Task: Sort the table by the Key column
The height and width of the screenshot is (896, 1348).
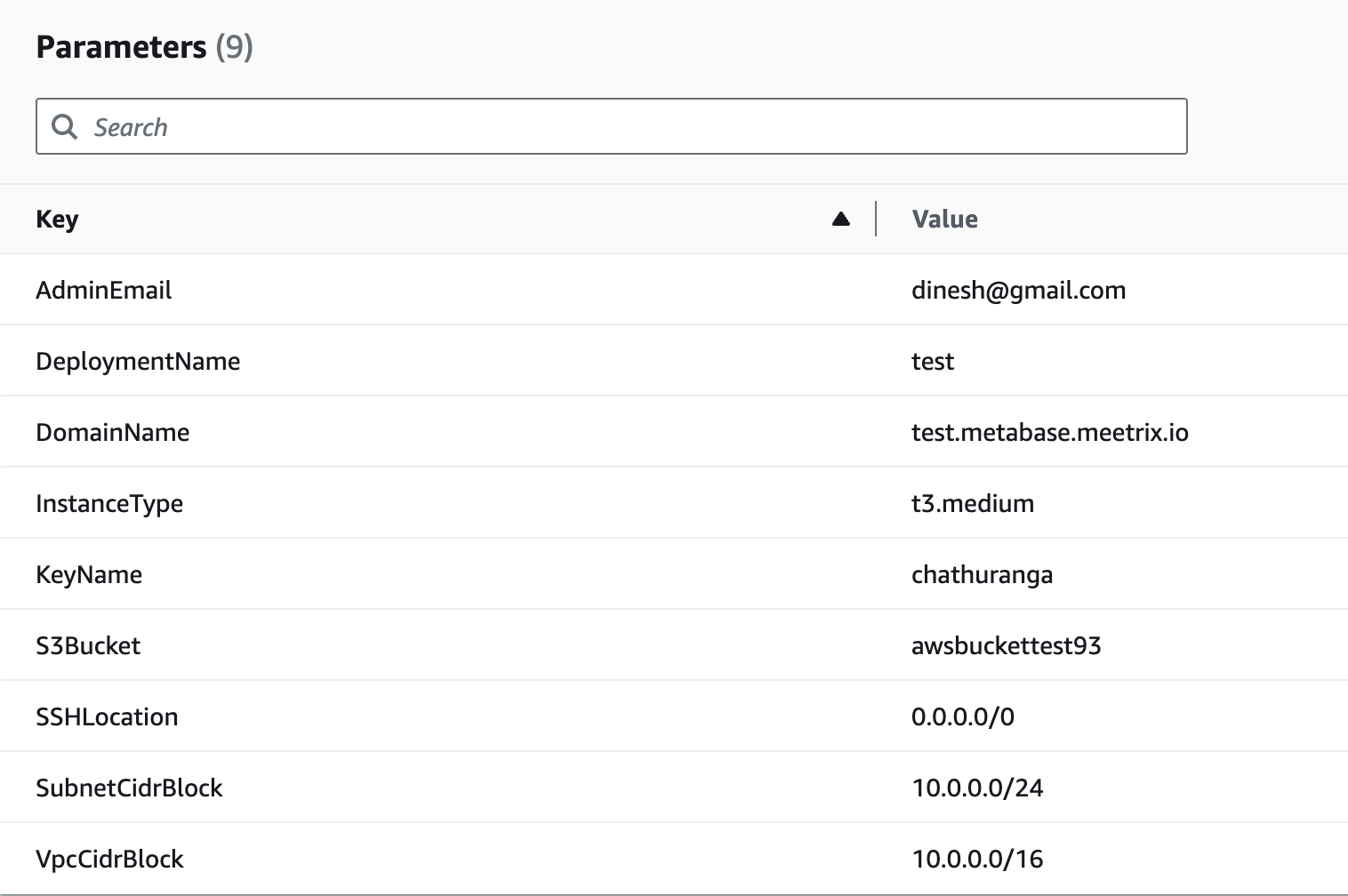Action: click(x=56, y=219)
